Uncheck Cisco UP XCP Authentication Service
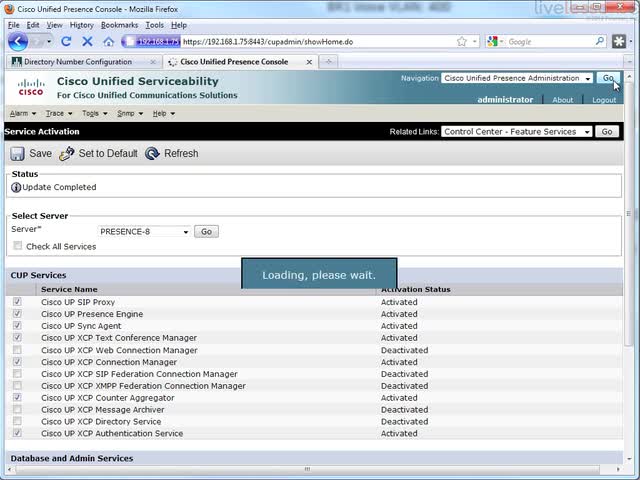 click(x=17, y=433)
